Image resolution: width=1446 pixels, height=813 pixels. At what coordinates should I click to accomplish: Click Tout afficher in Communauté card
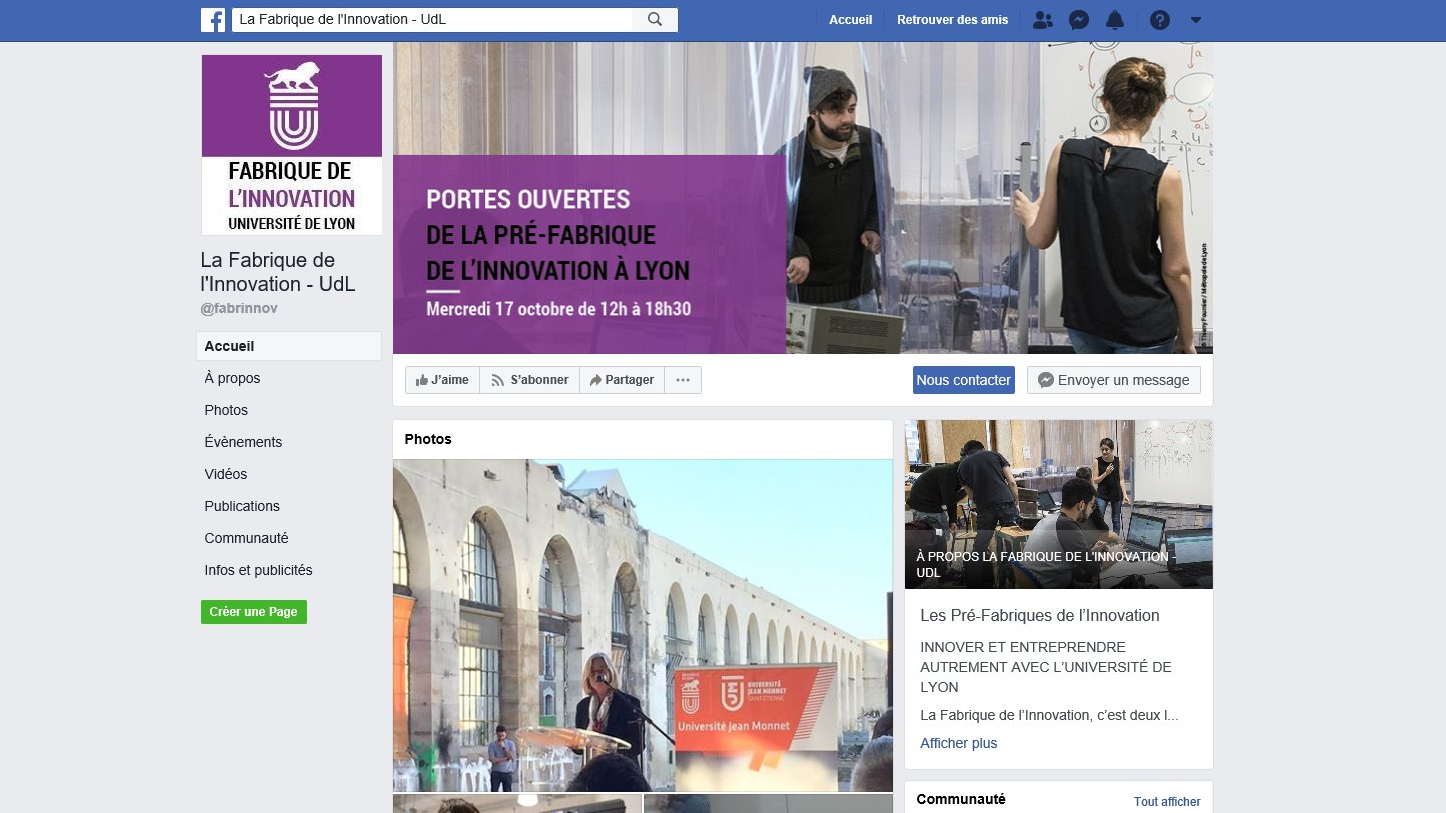coord(1167,802)
